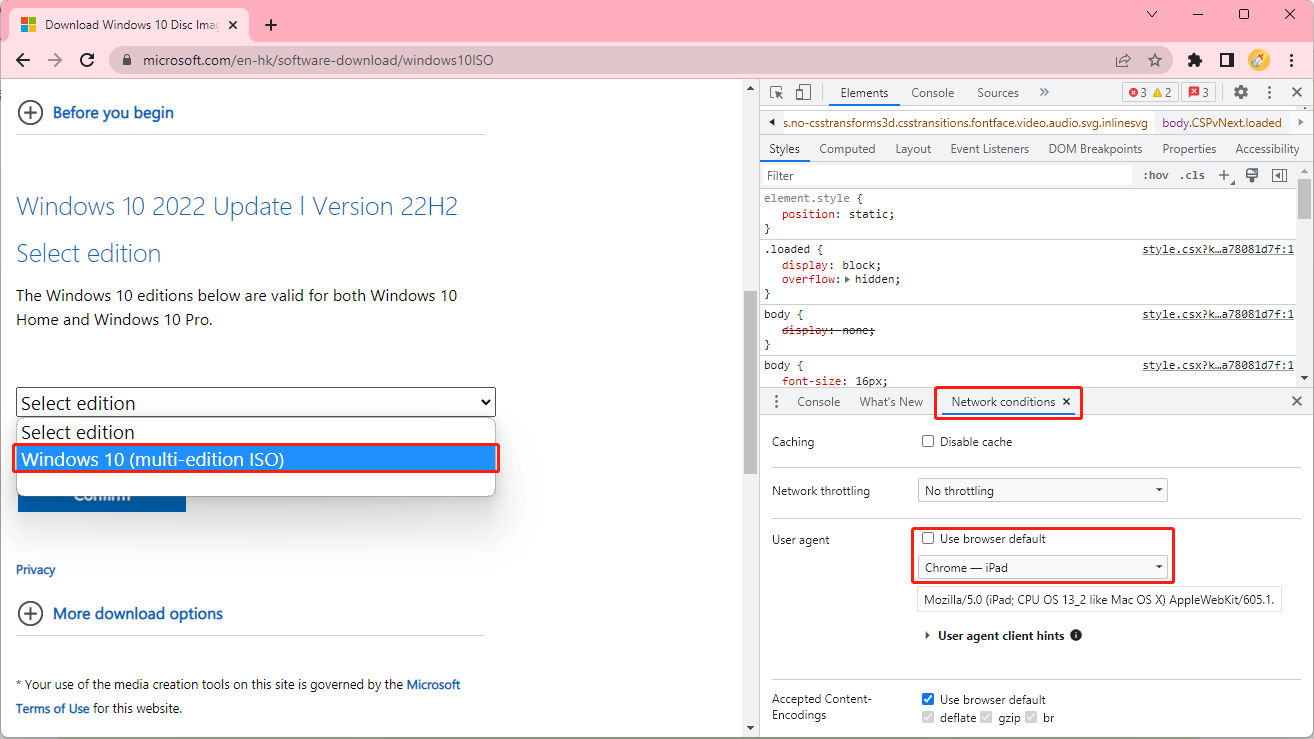Screen dimensions: 1314x739
Task: Close the DevTools bottom drawer
Action: pos(1297,401)
